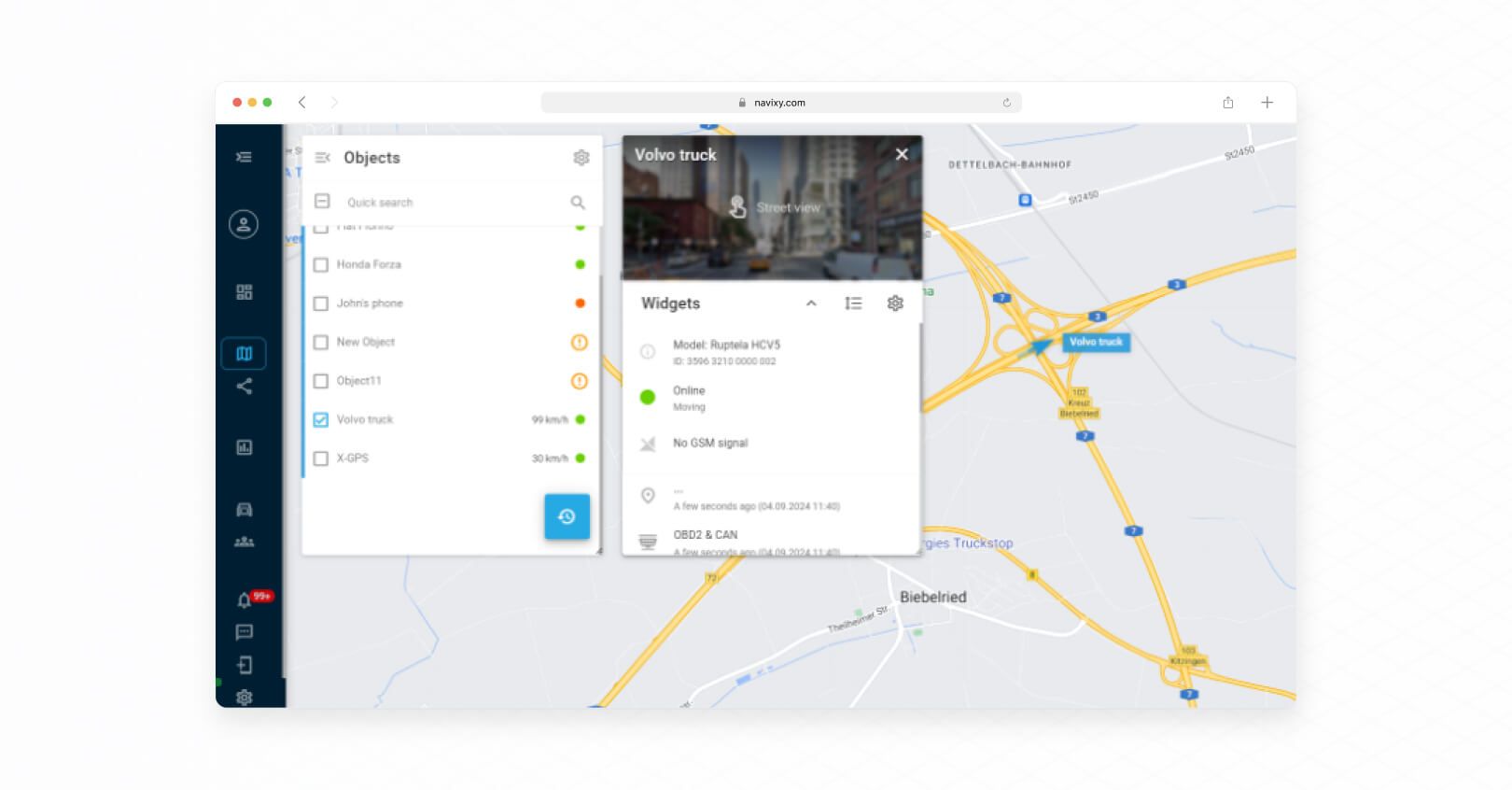This screenshot has height=790, width=1512.
Task: Click the model info icon
Action: pos(647,352)
